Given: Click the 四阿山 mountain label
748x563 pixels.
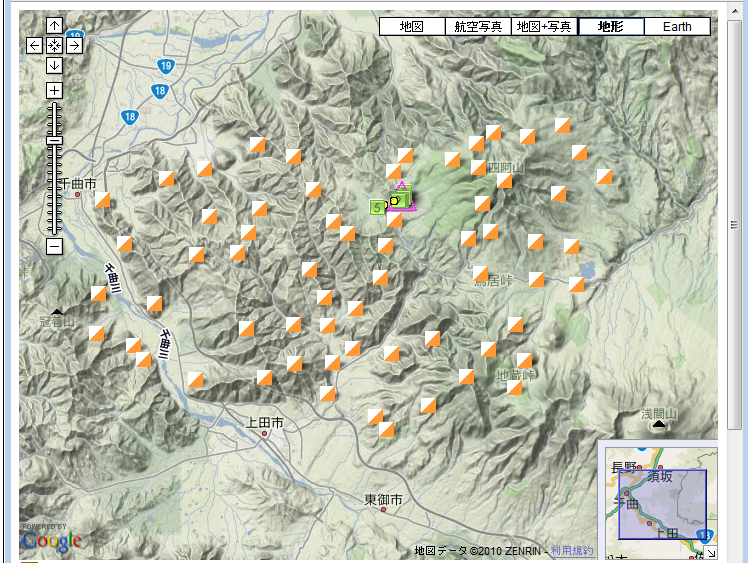Looking at the screenshot, I should click(506, 167).
